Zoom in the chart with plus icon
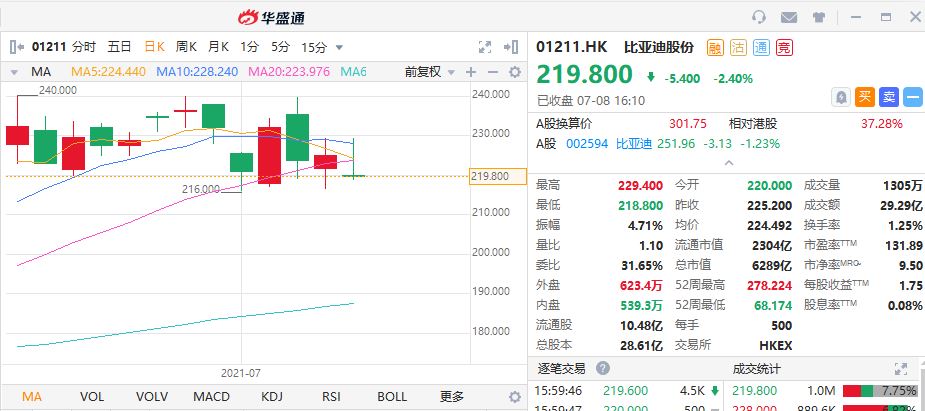This screenshot has height=411, width=925. tap(471, 72)
